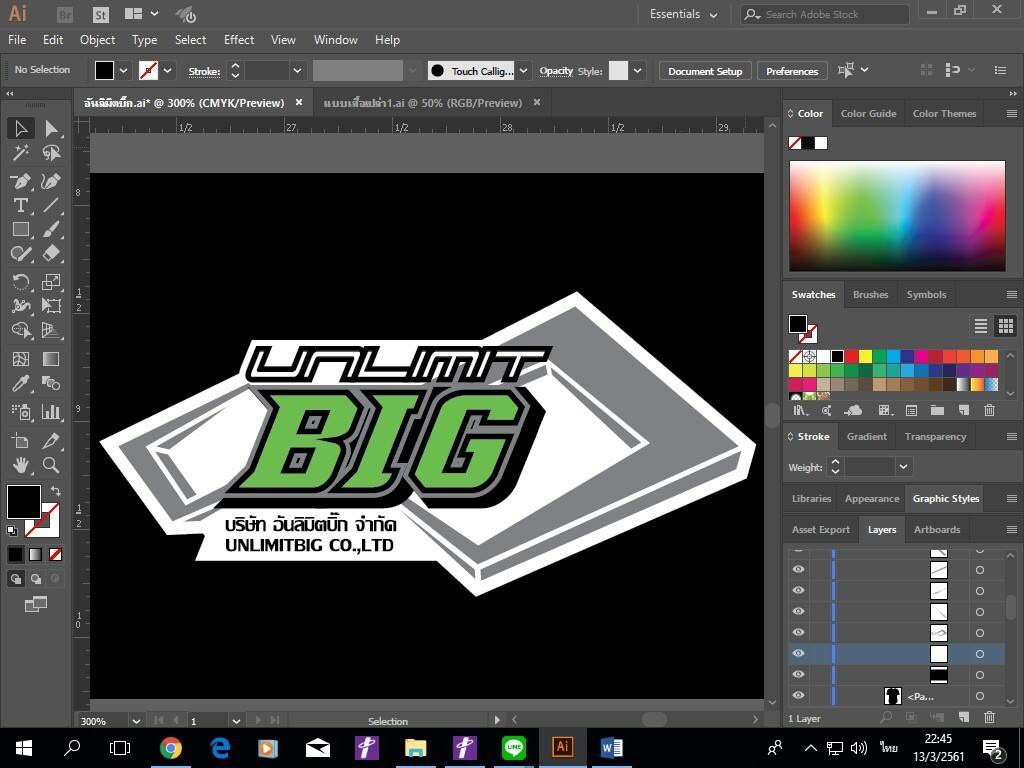Select the Eyedropper tool
Viewport: 1024px width, 768px height.
(20, 384)
